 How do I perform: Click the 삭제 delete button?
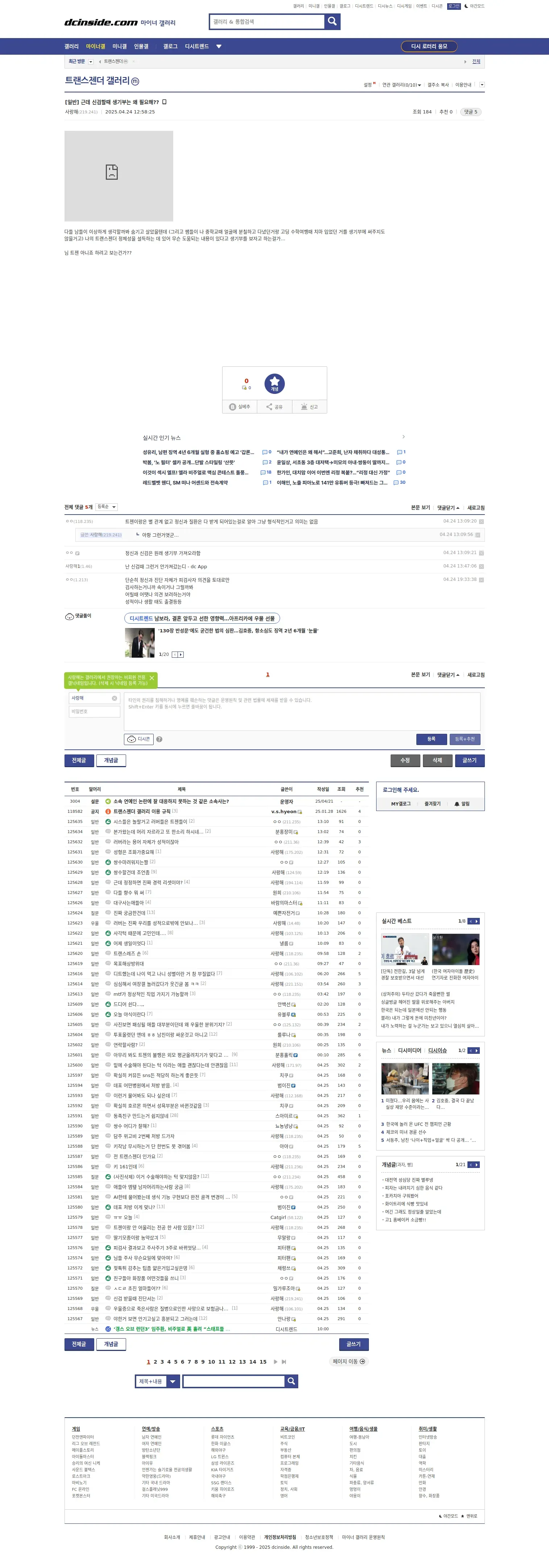(438, 760)
